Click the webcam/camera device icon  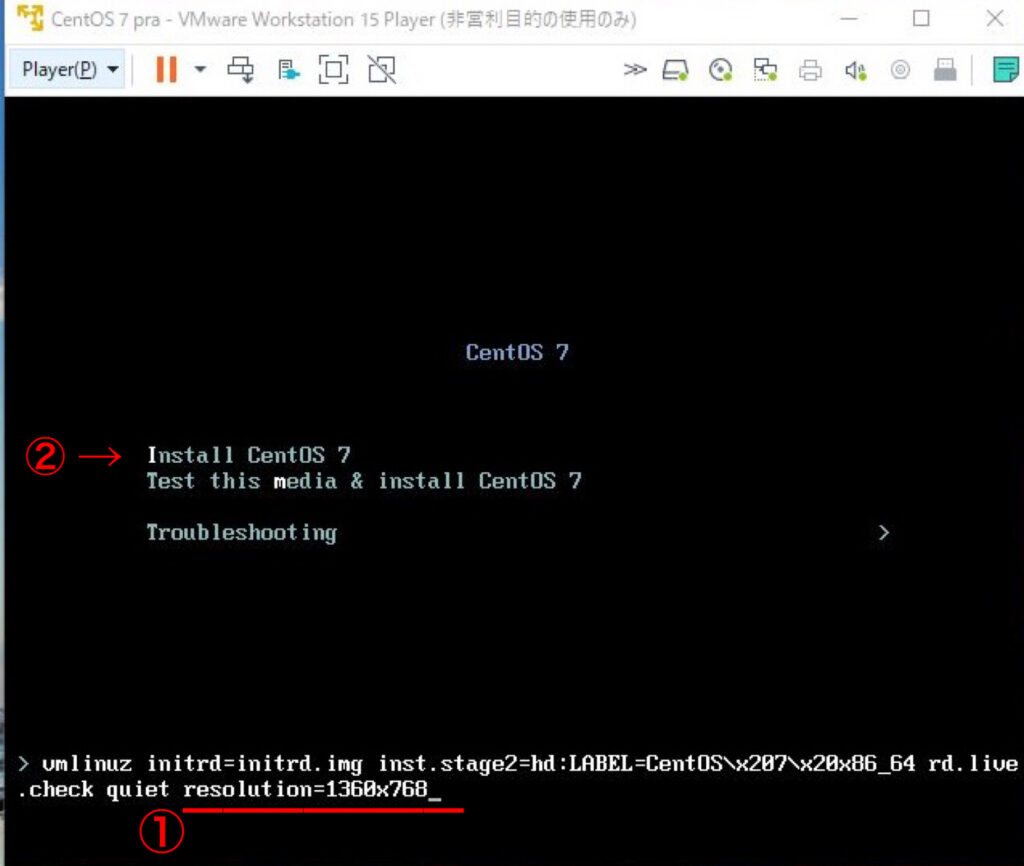pos(900,70)
